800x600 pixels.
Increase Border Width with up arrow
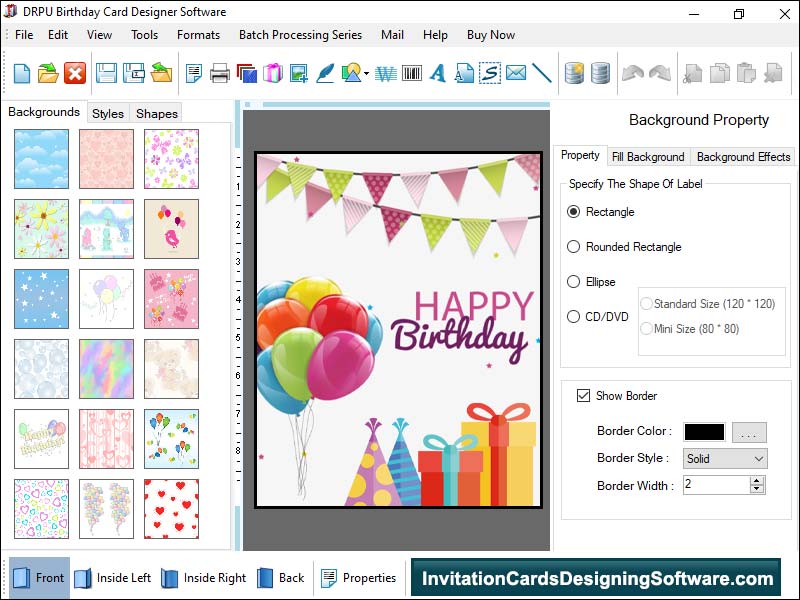coord(757,480)
